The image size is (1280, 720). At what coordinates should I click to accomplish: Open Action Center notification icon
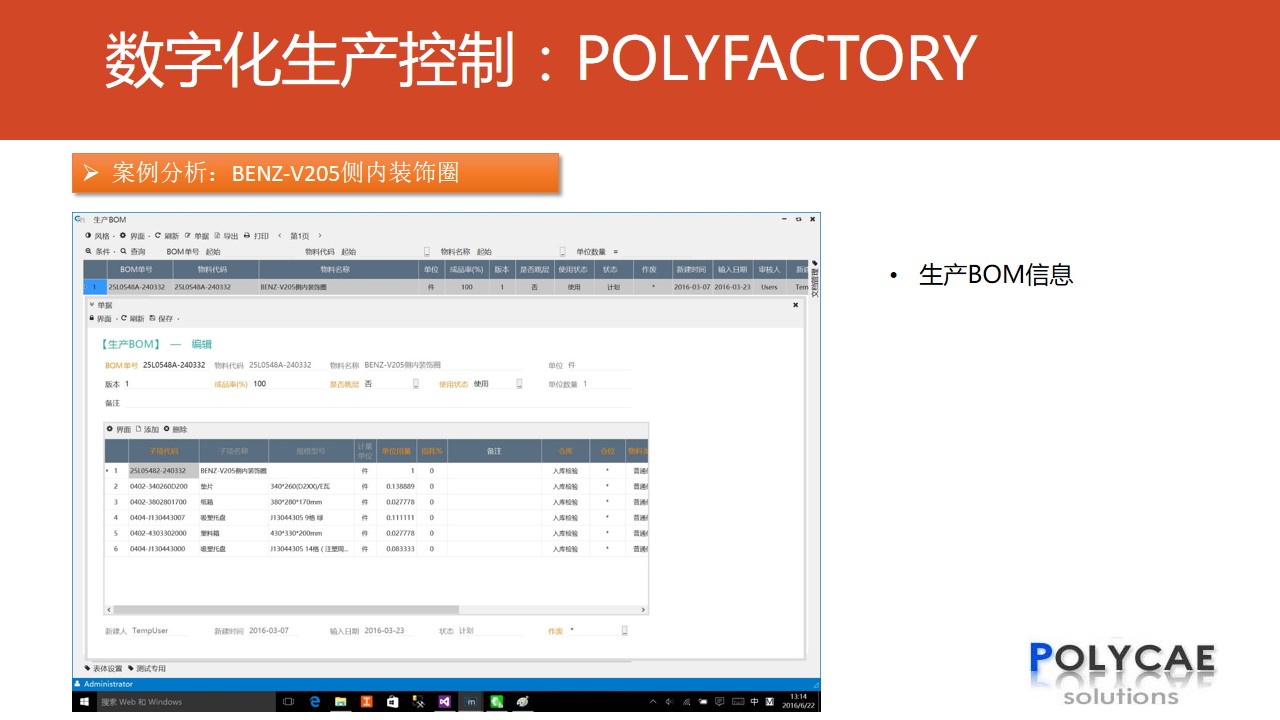(719, 702)
